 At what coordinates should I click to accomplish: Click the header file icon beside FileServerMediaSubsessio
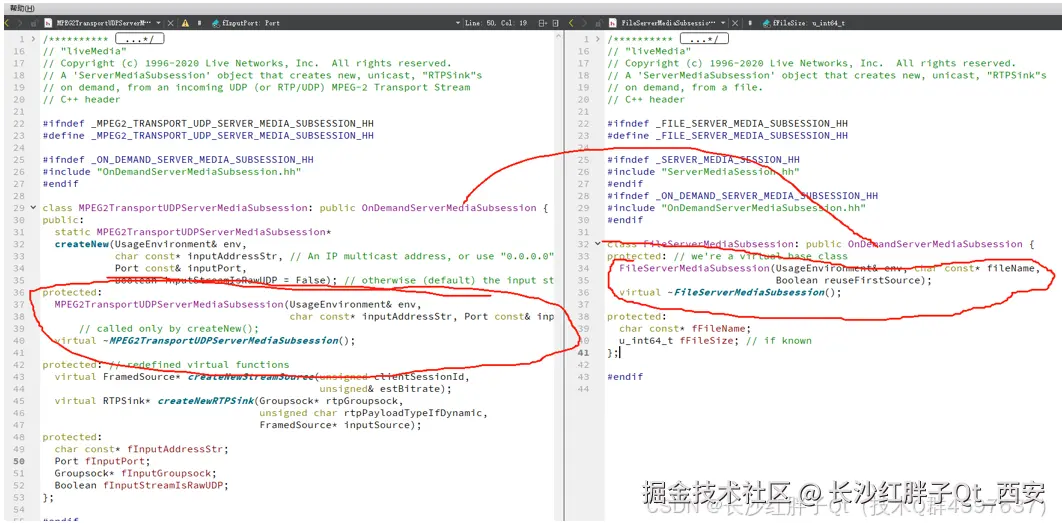[x=613, y=23]
